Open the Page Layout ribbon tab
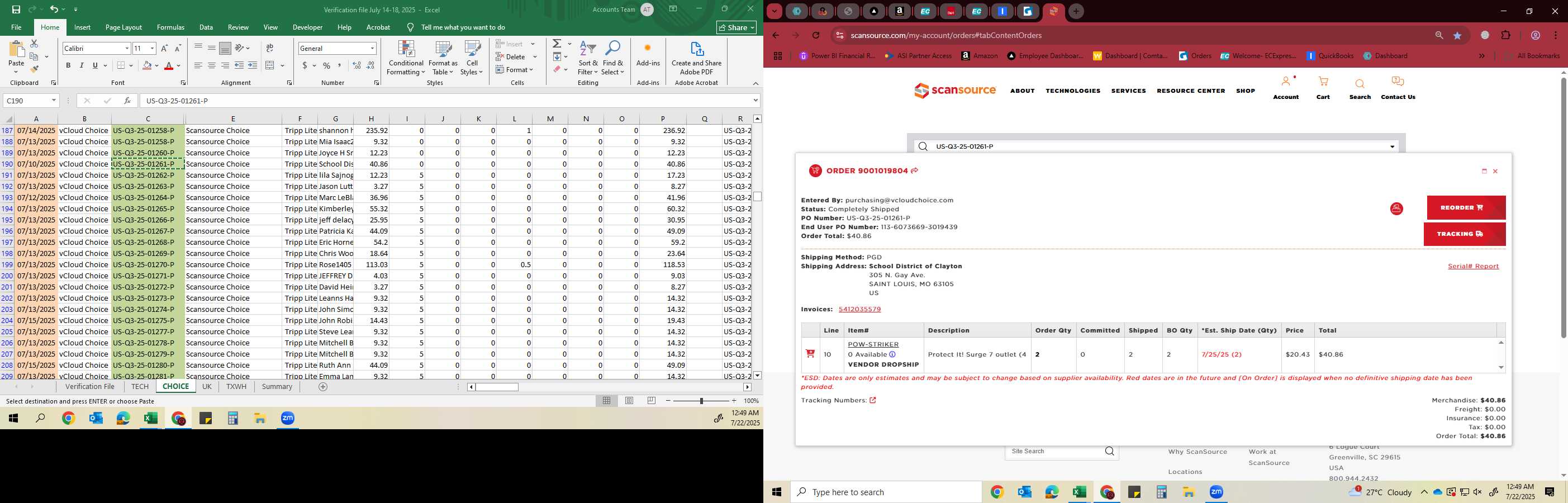The image size is (1568, 503). point(123,27)
